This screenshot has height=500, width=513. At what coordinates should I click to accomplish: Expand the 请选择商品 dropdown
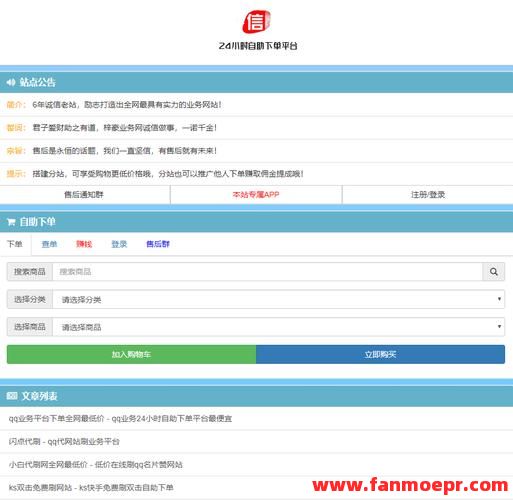pyautogui.click(x=278, y=327)
